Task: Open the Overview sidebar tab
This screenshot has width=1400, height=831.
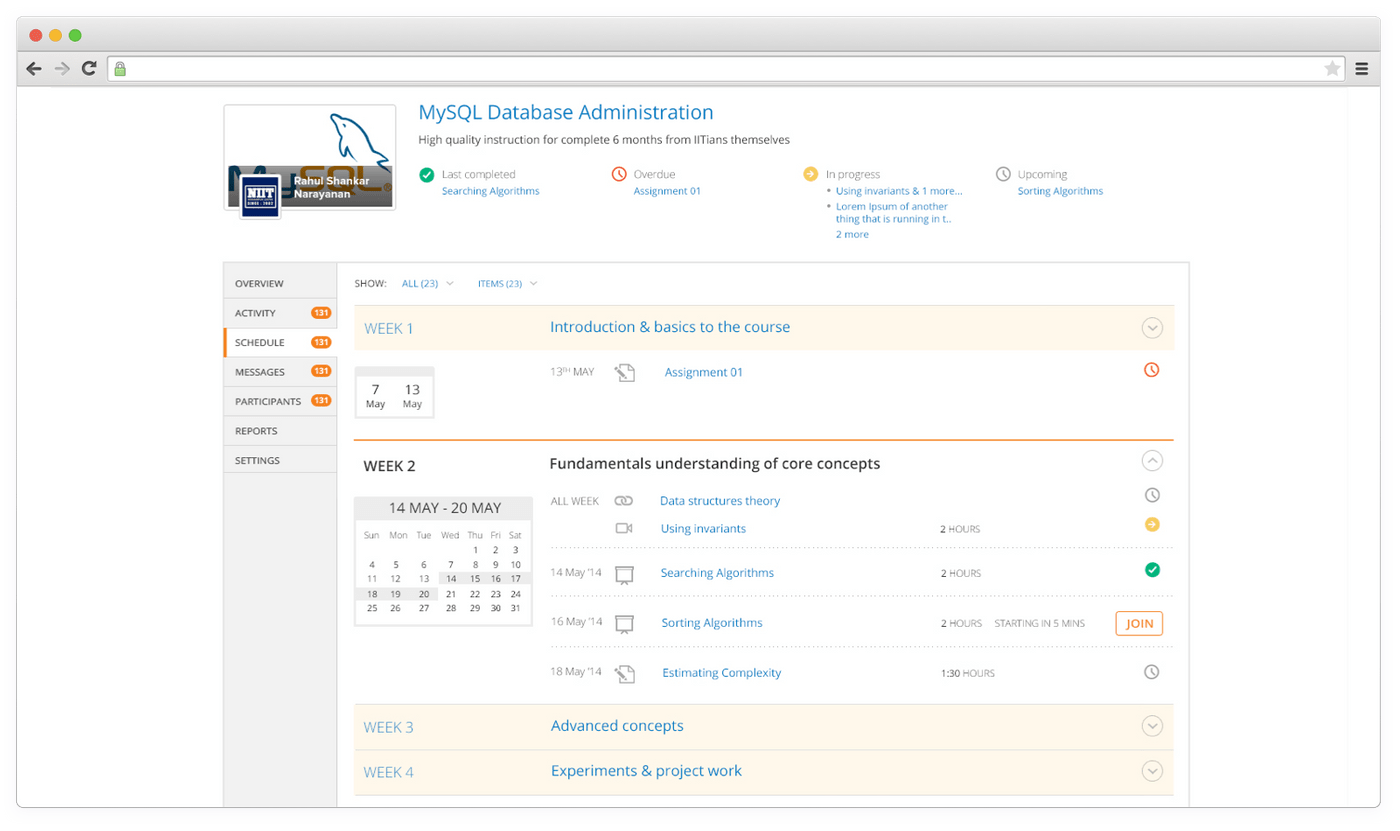Action: tap(280, 284)
